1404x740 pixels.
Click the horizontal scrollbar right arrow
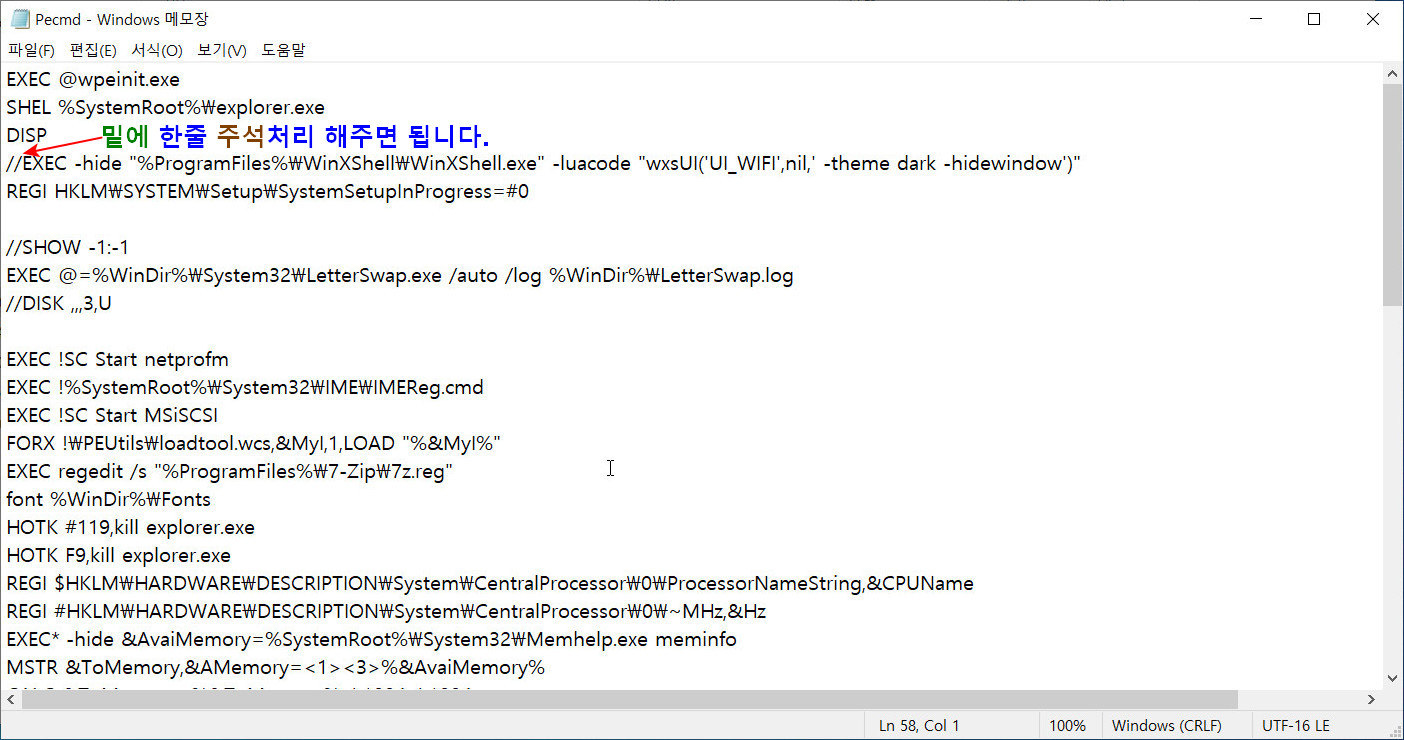coord(1372,699)
